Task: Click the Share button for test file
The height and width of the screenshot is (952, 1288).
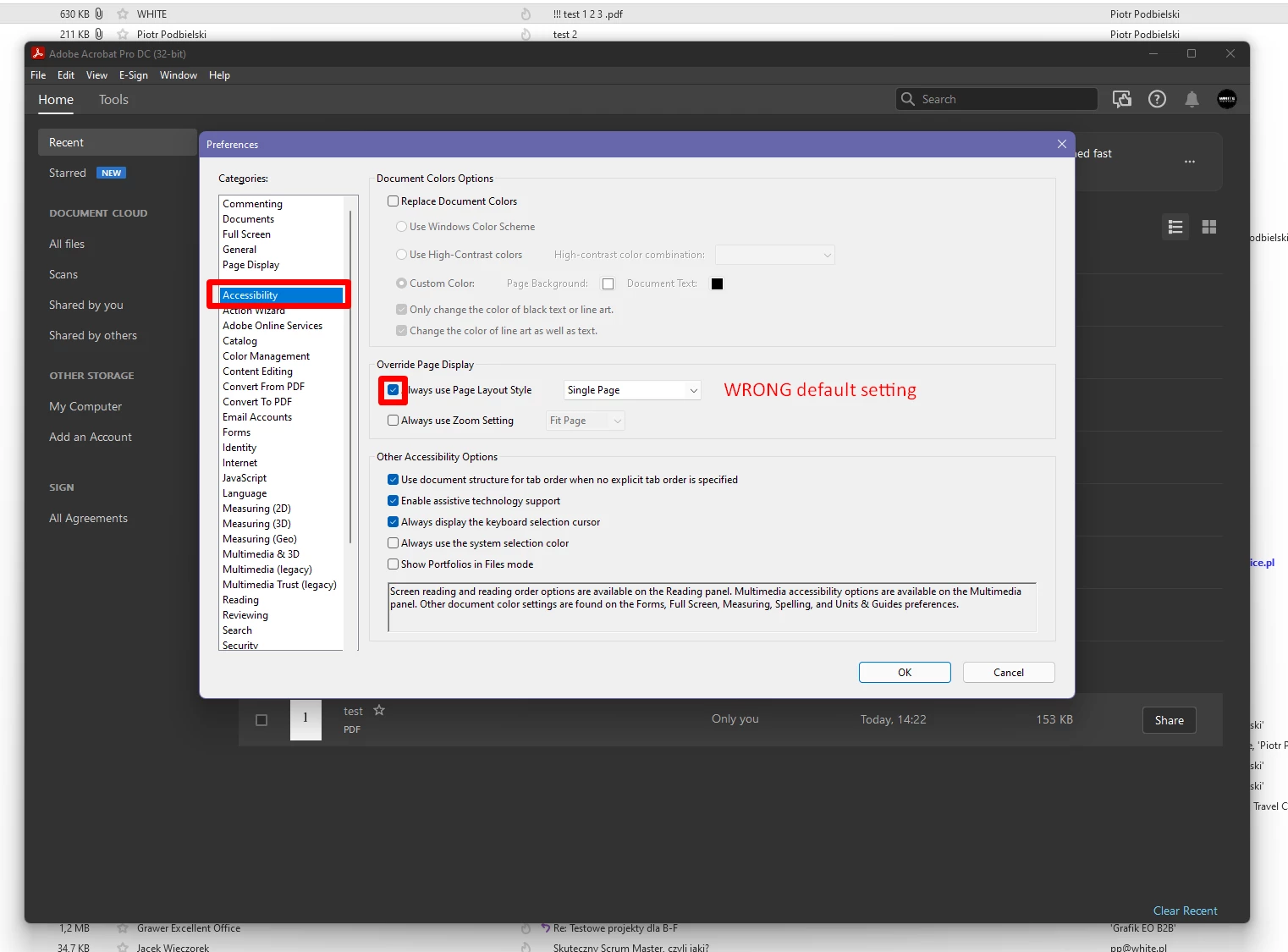Action: click(1169, 720)
